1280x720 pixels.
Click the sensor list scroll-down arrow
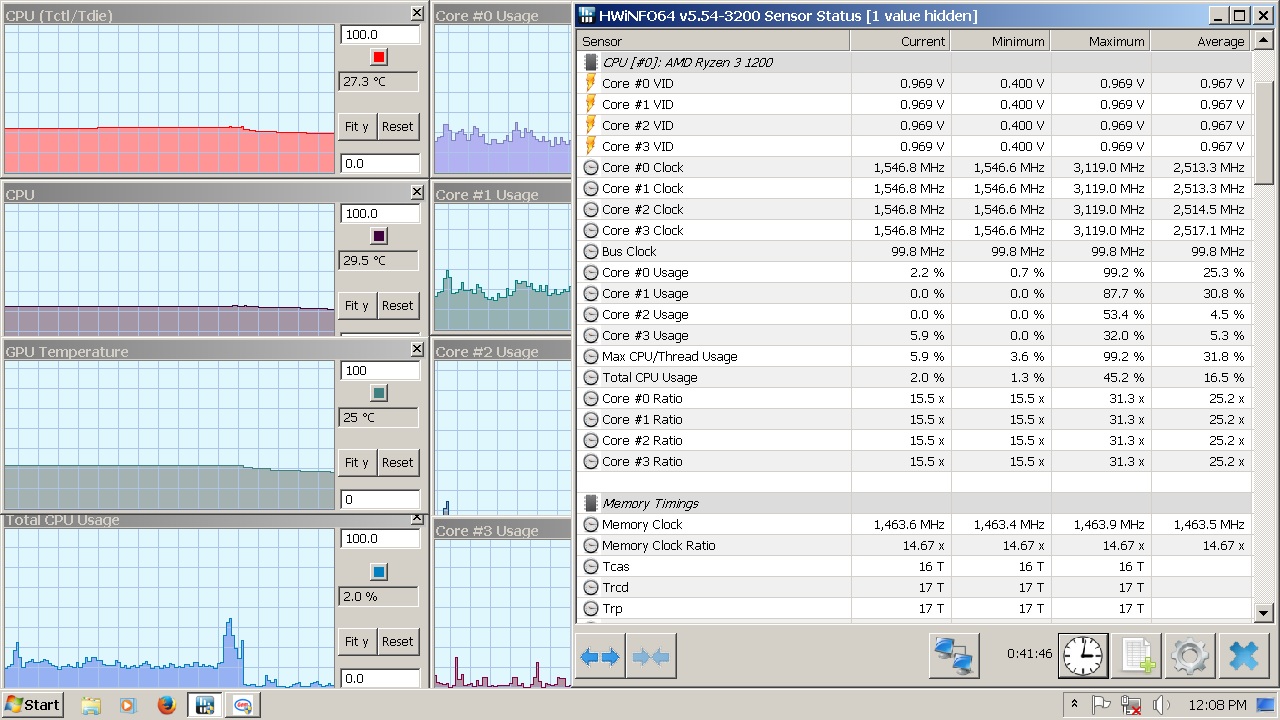(x=1263, y=613)
